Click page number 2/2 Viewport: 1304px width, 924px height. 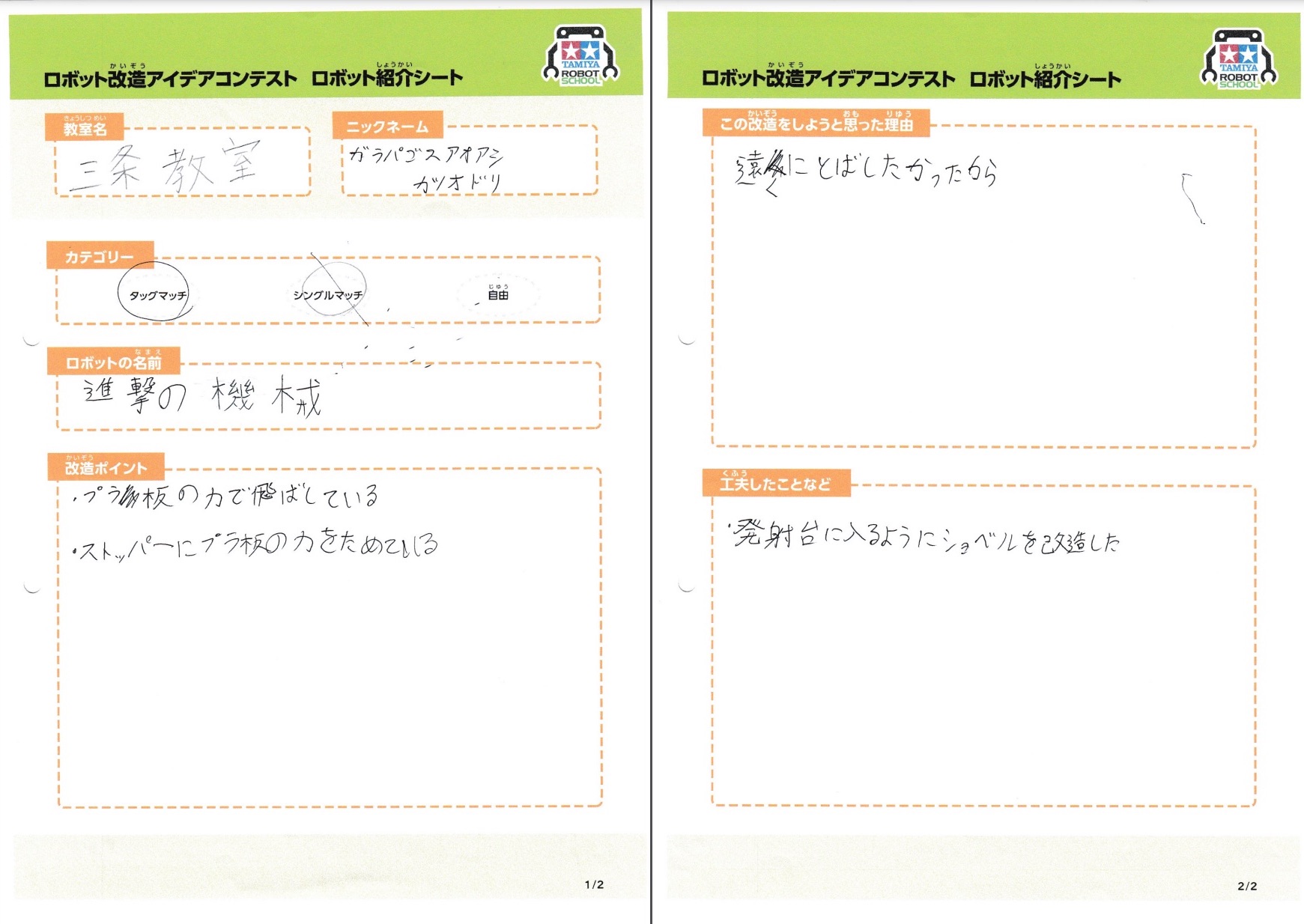tap(1247, 886)
